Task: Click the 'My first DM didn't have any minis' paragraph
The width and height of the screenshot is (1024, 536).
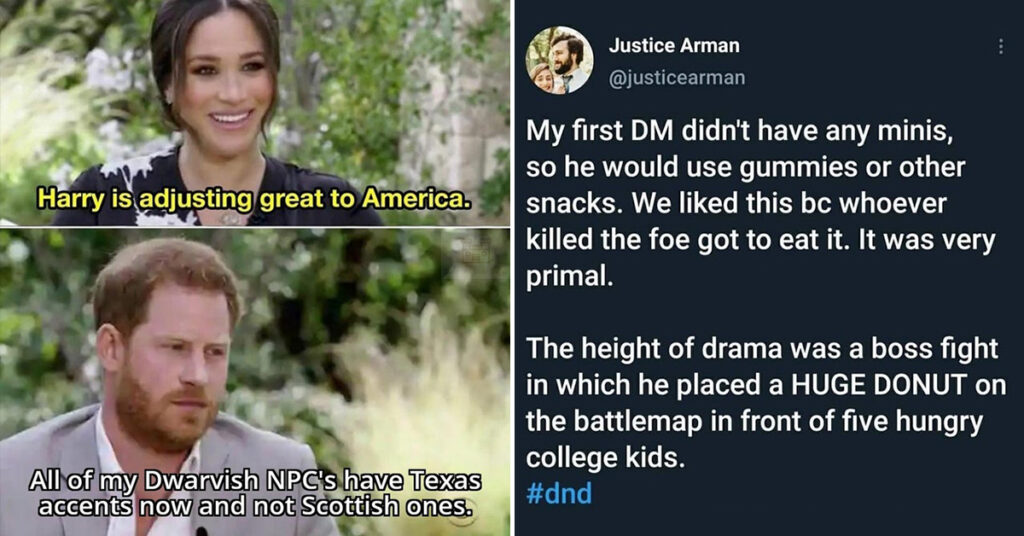Action: 761,204
